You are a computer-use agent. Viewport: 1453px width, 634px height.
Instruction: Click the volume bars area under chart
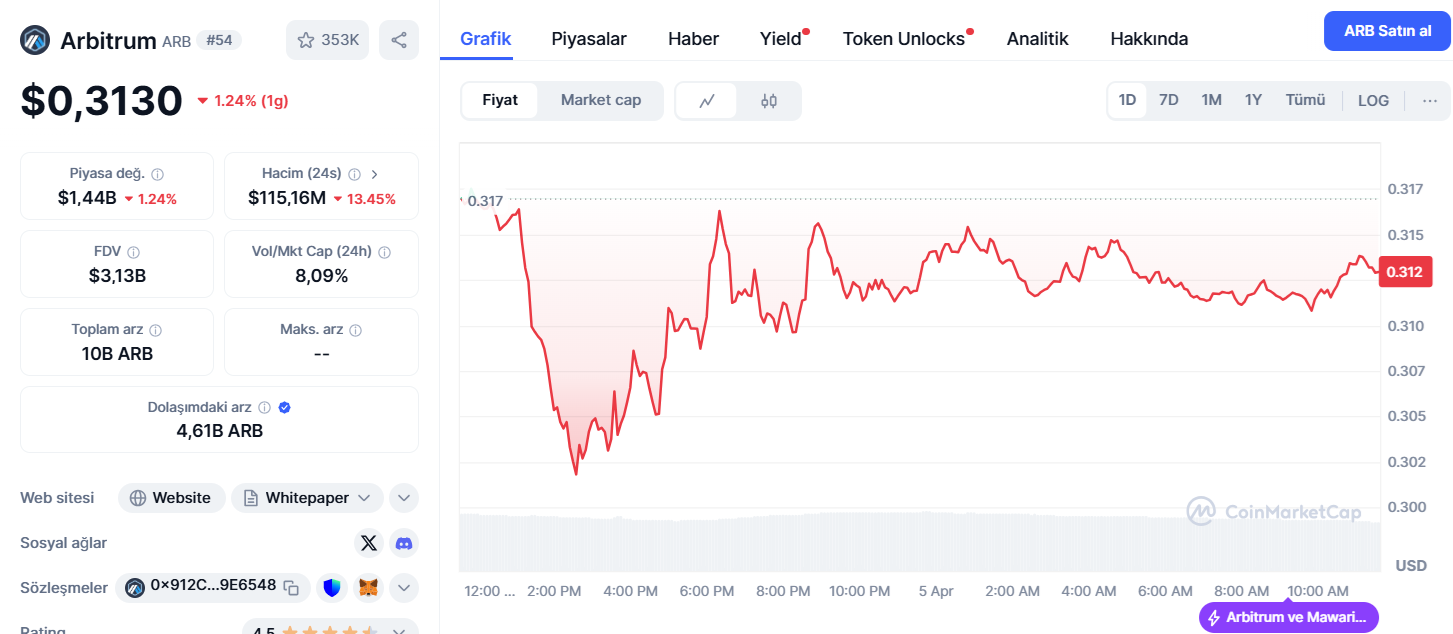919,542
